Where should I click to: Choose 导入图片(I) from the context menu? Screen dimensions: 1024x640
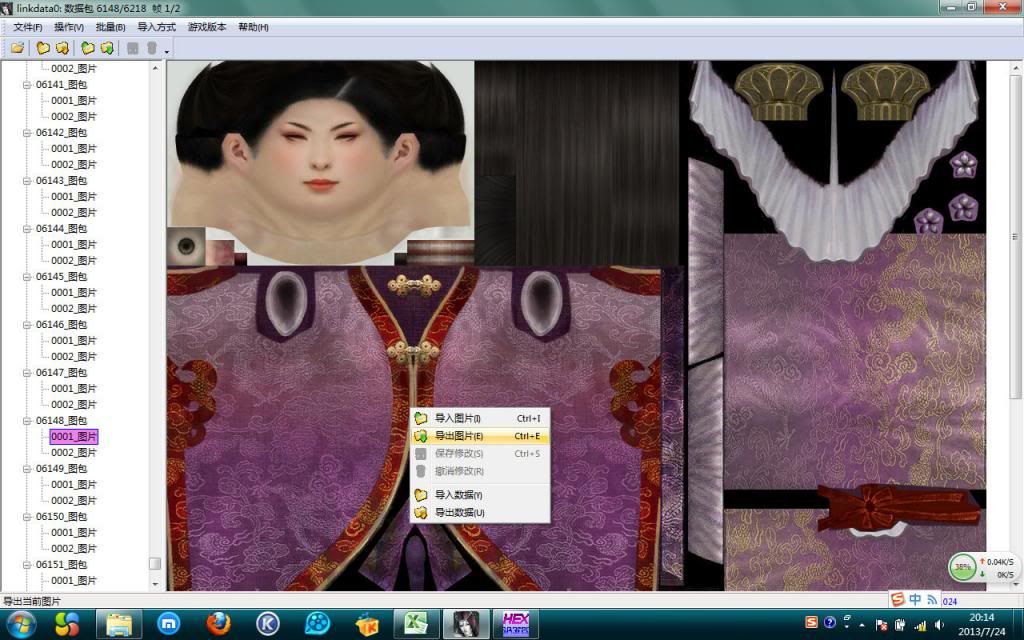[x=458, y=418]
